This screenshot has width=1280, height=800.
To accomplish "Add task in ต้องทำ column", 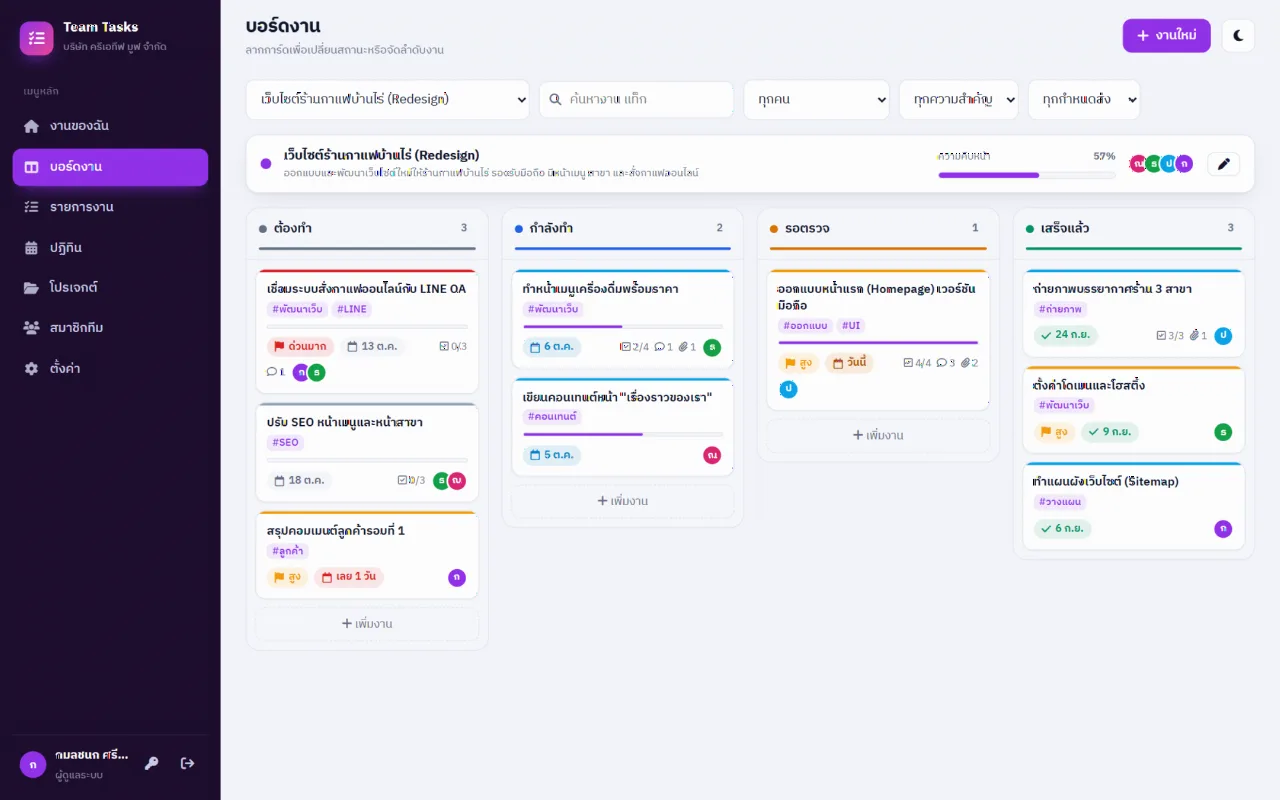I will tap(367, 624).
